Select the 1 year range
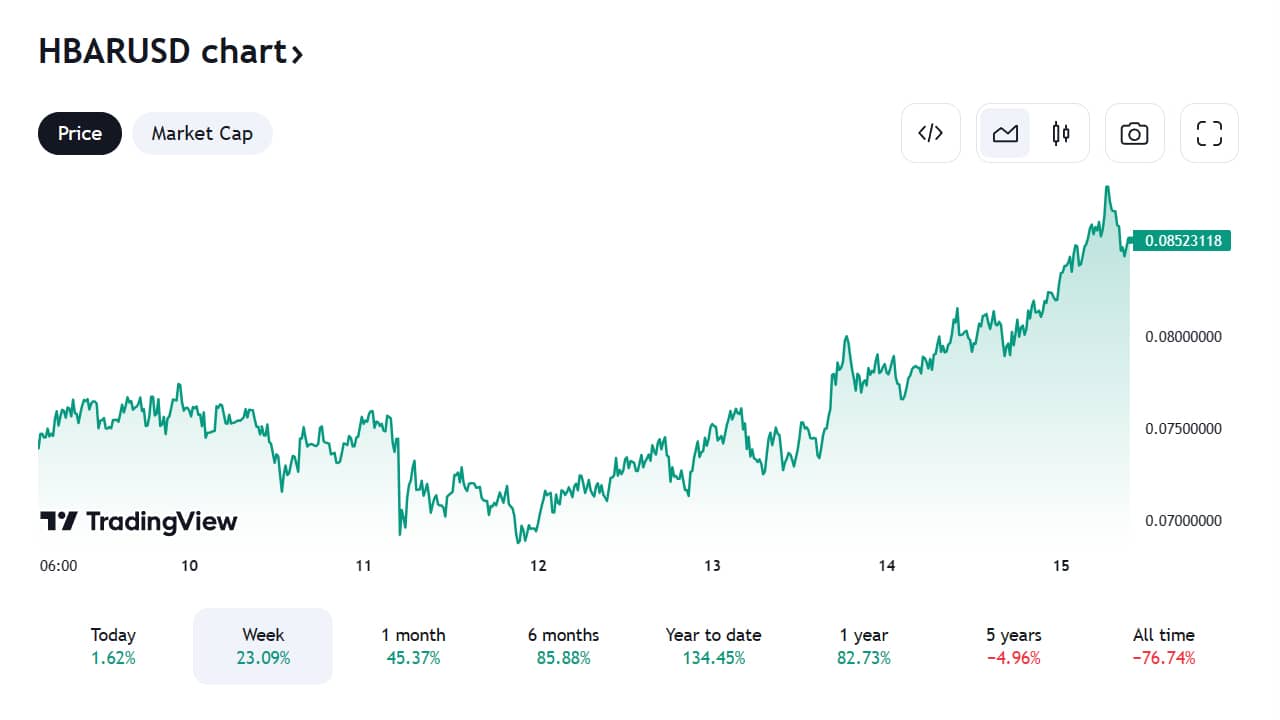The width and height of the screenshot is (1280, 720). (x=864, y=646)
